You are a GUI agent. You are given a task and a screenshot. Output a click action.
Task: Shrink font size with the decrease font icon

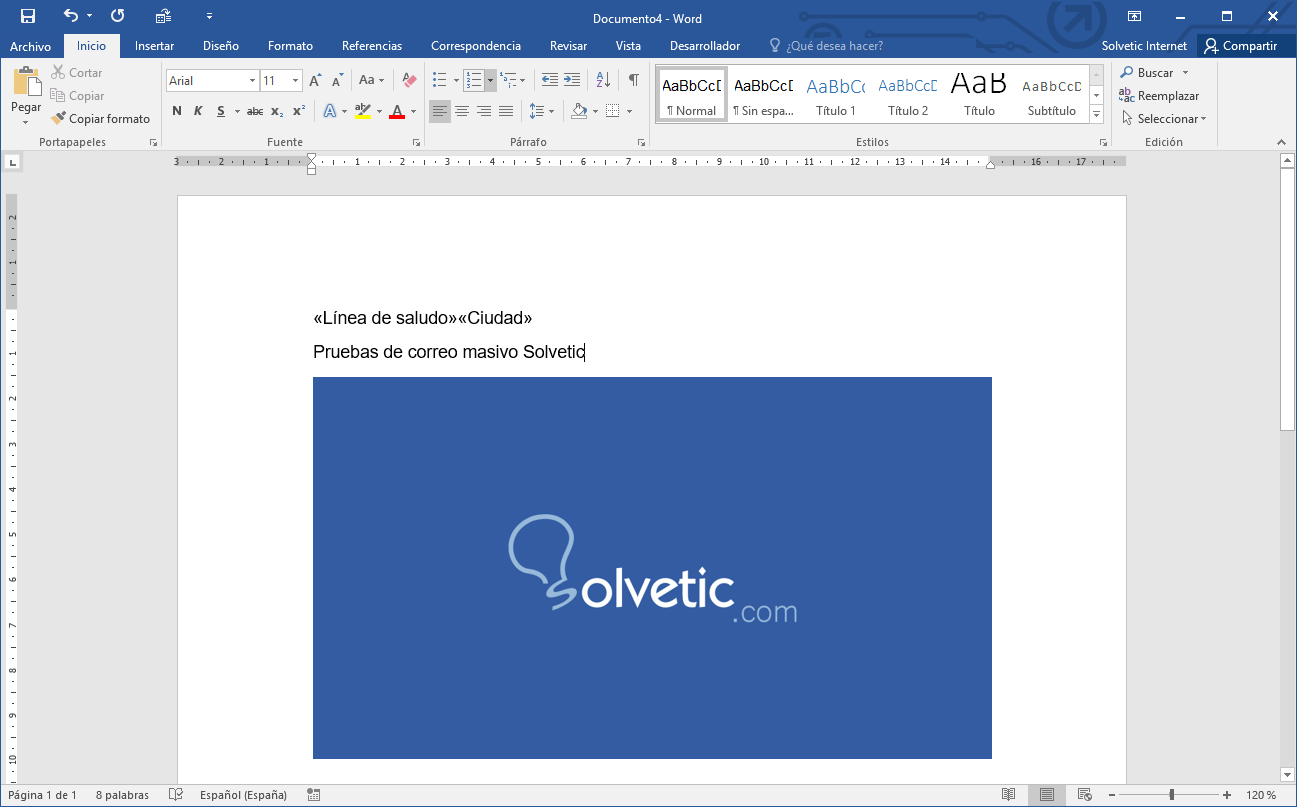click(336, 80)
